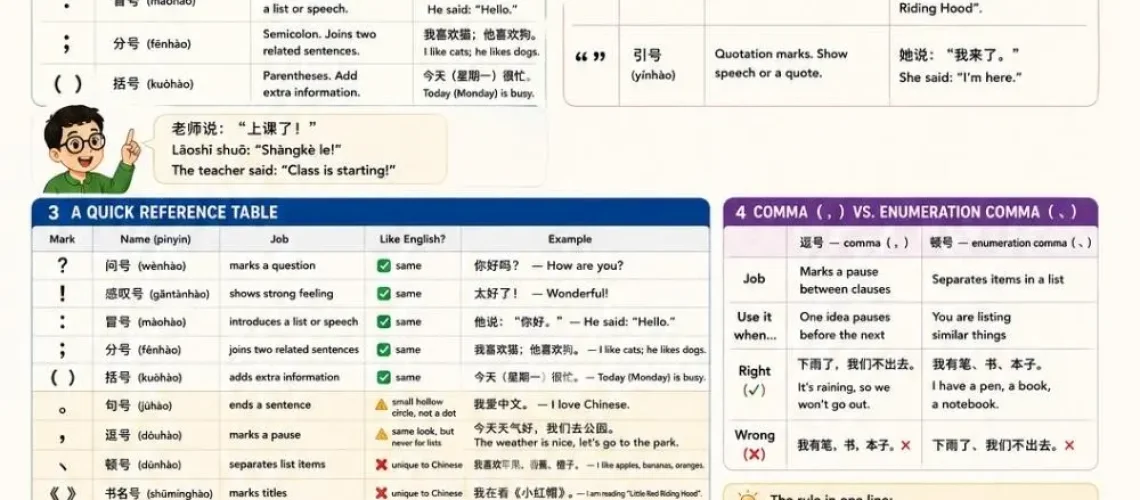Click the red X in the 书名号 'marks titles' row
This screenshot has height=500, width=1140.
381,493
